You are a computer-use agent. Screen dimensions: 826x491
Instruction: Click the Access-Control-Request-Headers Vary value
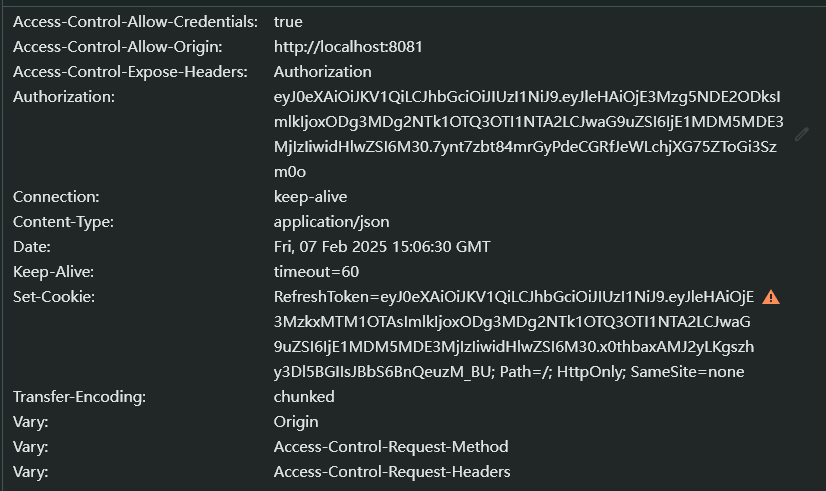pos(392,472)
